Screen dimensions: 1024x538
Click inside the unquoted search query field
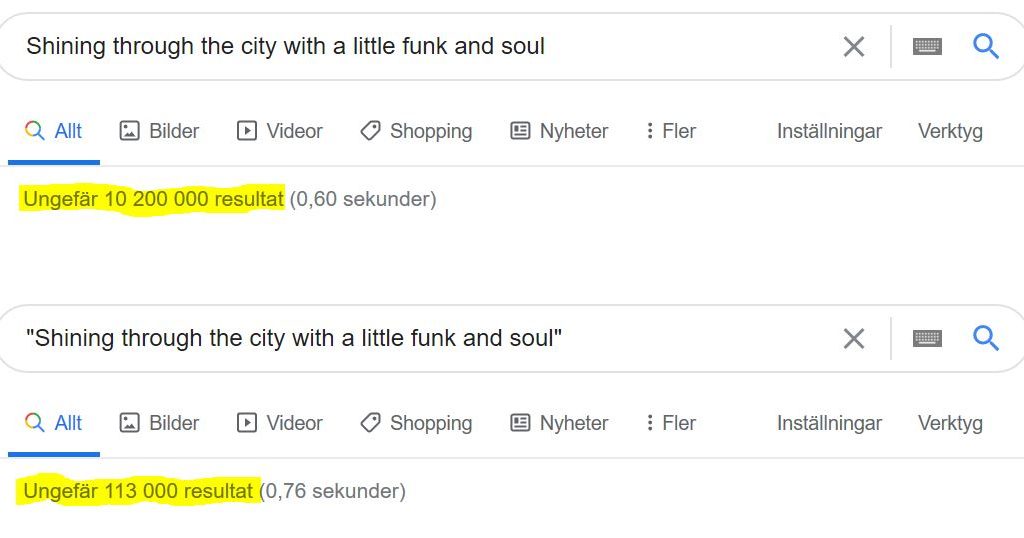418,46
